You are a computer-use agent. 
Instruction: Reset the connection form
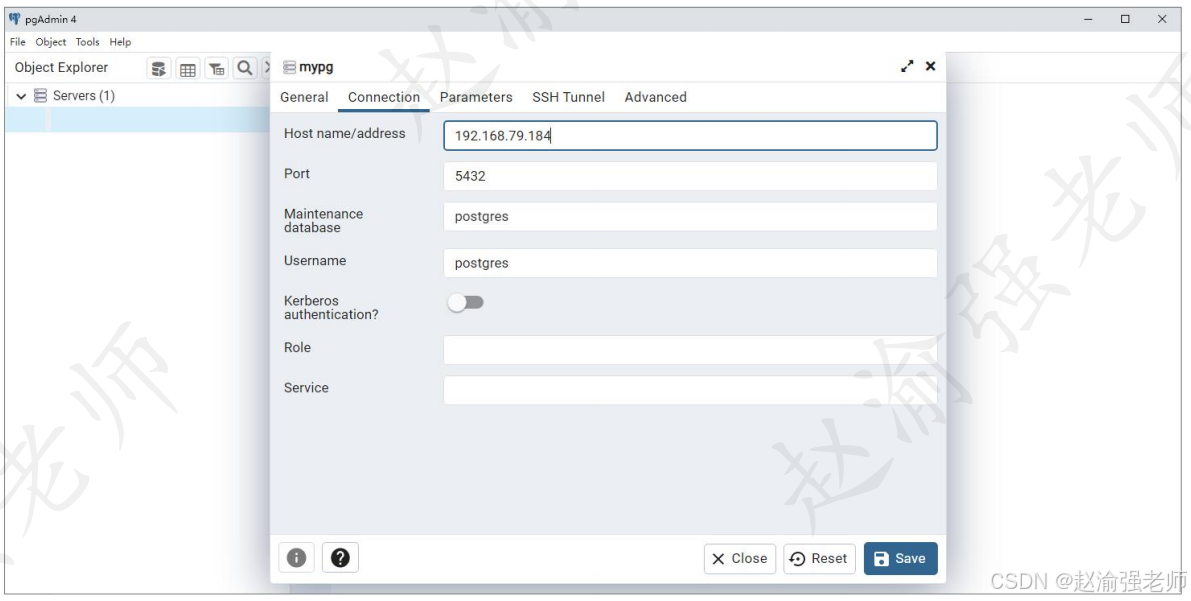coord(819,558)
